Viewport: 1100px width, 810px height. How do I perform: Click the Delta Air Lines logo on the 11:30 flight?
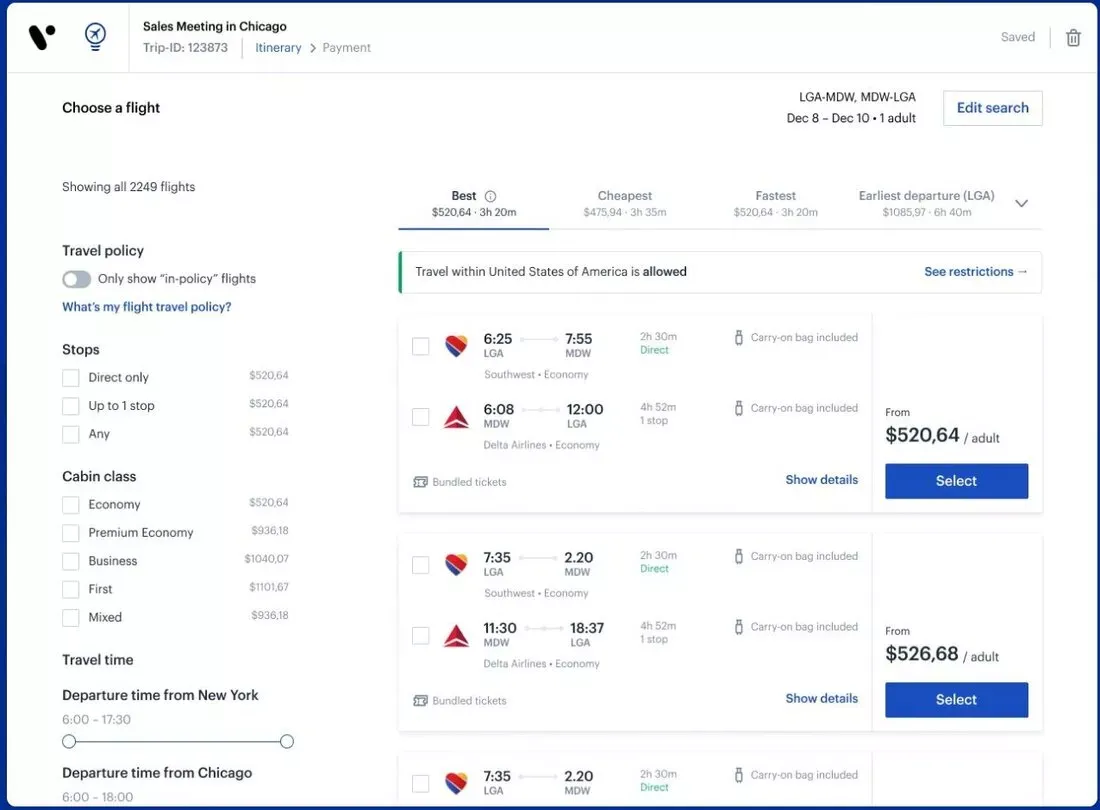click(456, 634)
